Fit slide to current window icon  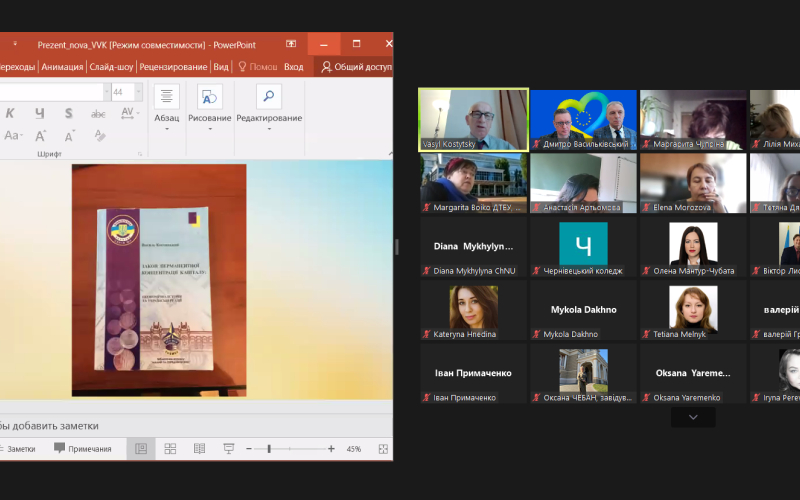pos(383,449)
